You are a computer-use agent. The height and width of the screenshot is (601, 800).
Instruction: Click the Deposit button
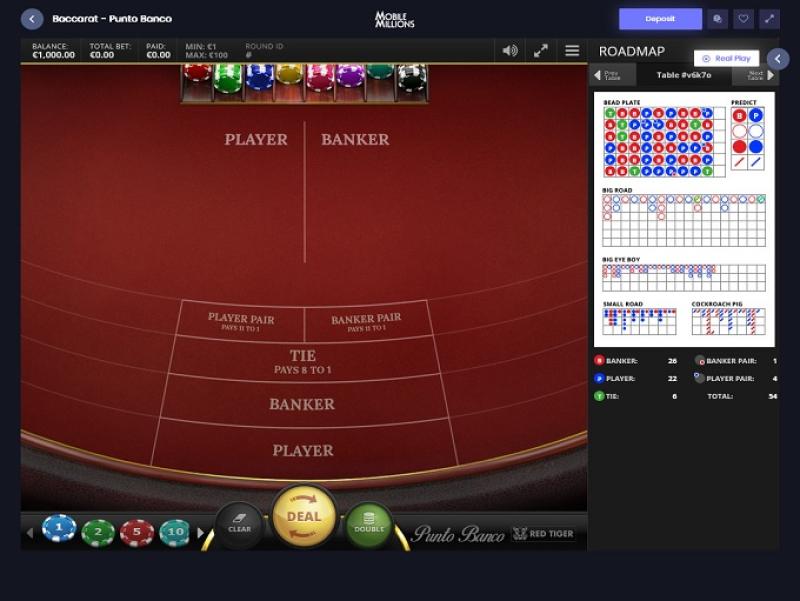coord(660,19)
